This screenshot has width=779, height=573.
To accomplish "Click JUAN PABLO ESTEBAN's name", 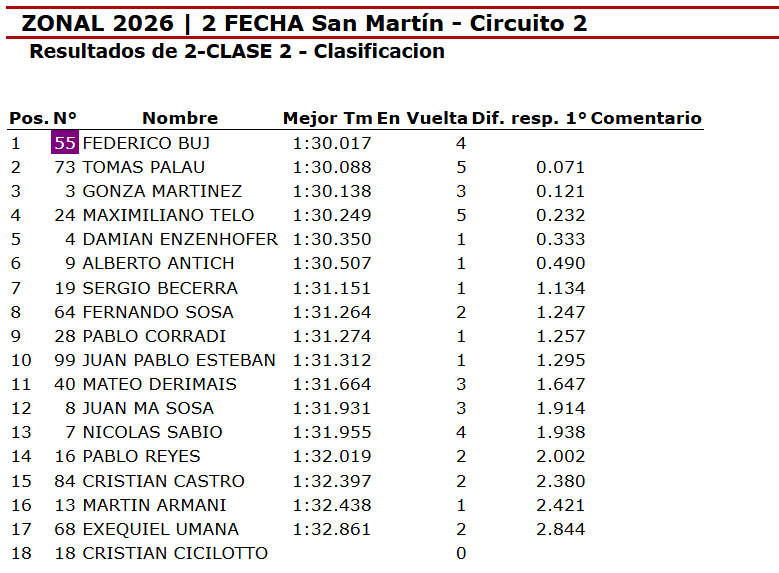I will [x=179, y=360].
